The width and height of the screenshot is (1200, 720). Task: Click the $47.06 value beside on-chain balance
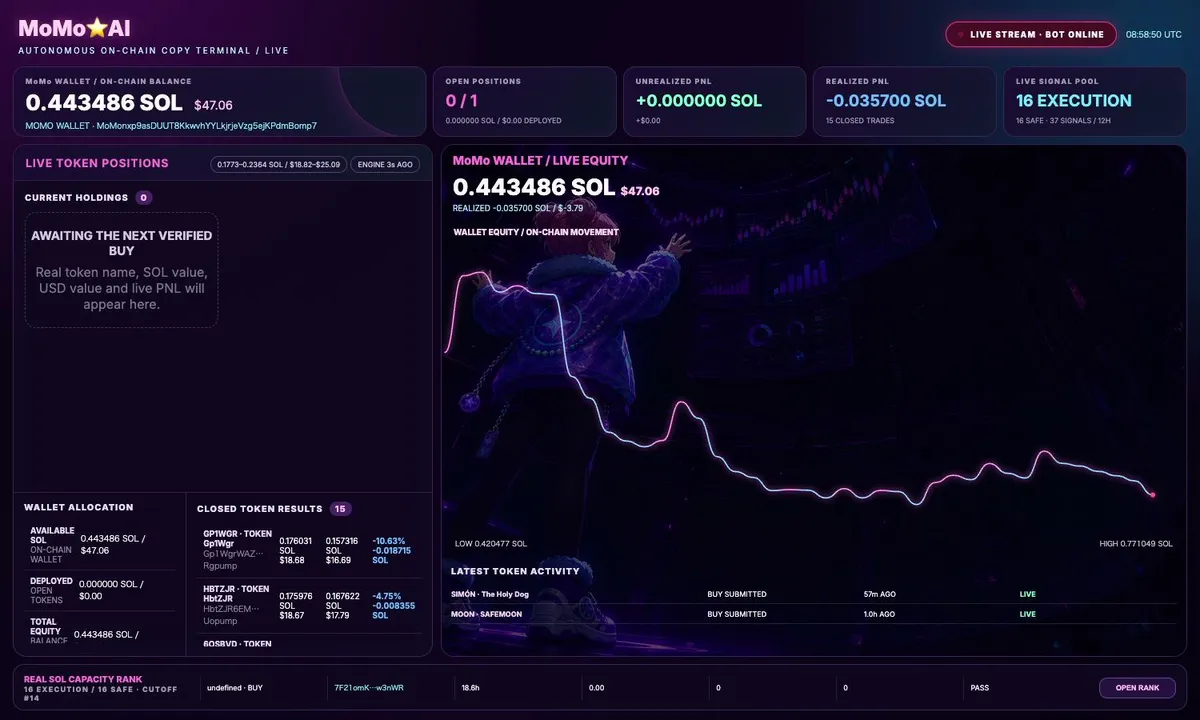tap(213, 105)
